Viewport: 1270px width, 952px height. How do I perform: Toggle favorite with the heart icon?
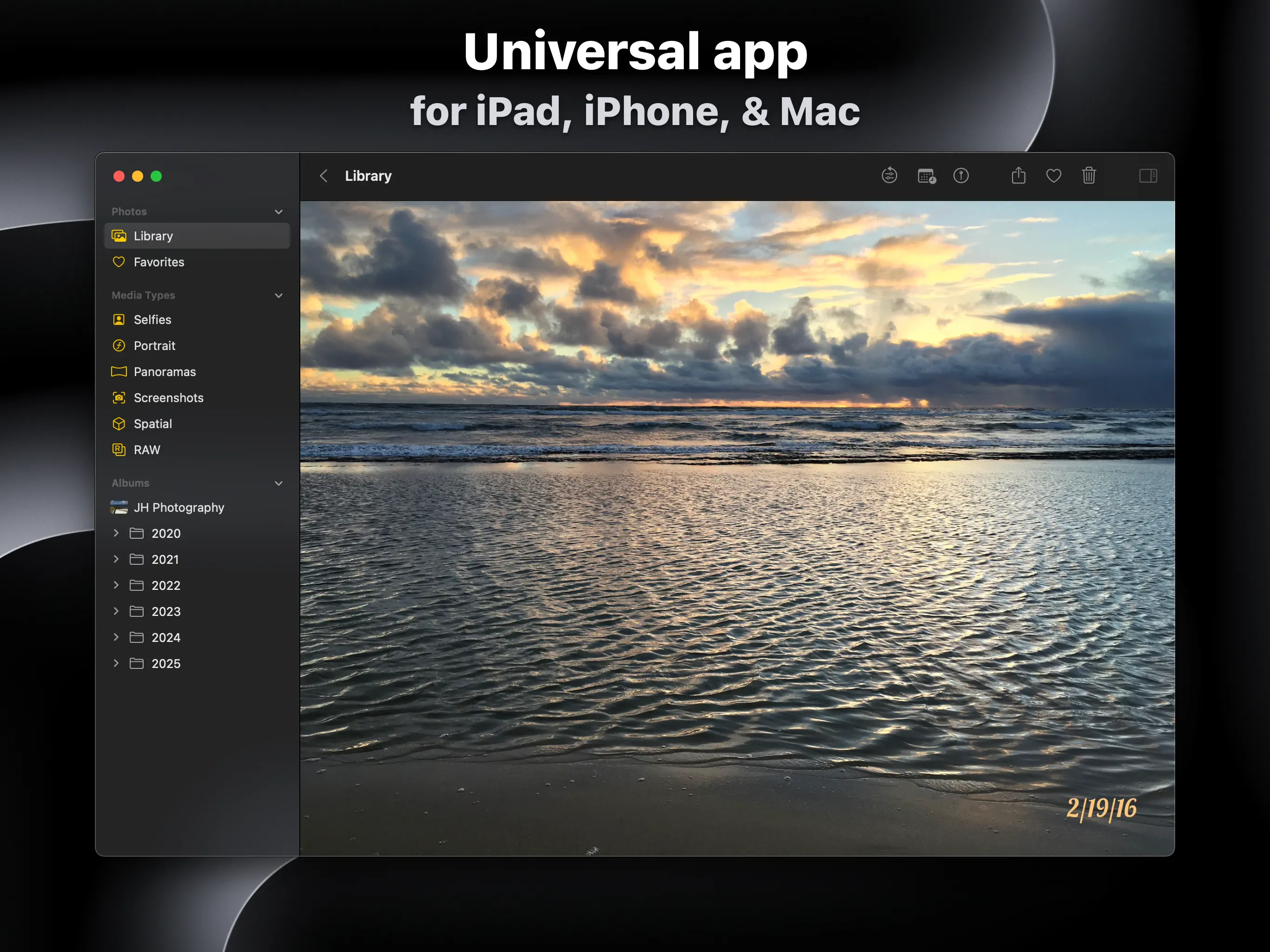(x=1053, y=176)
